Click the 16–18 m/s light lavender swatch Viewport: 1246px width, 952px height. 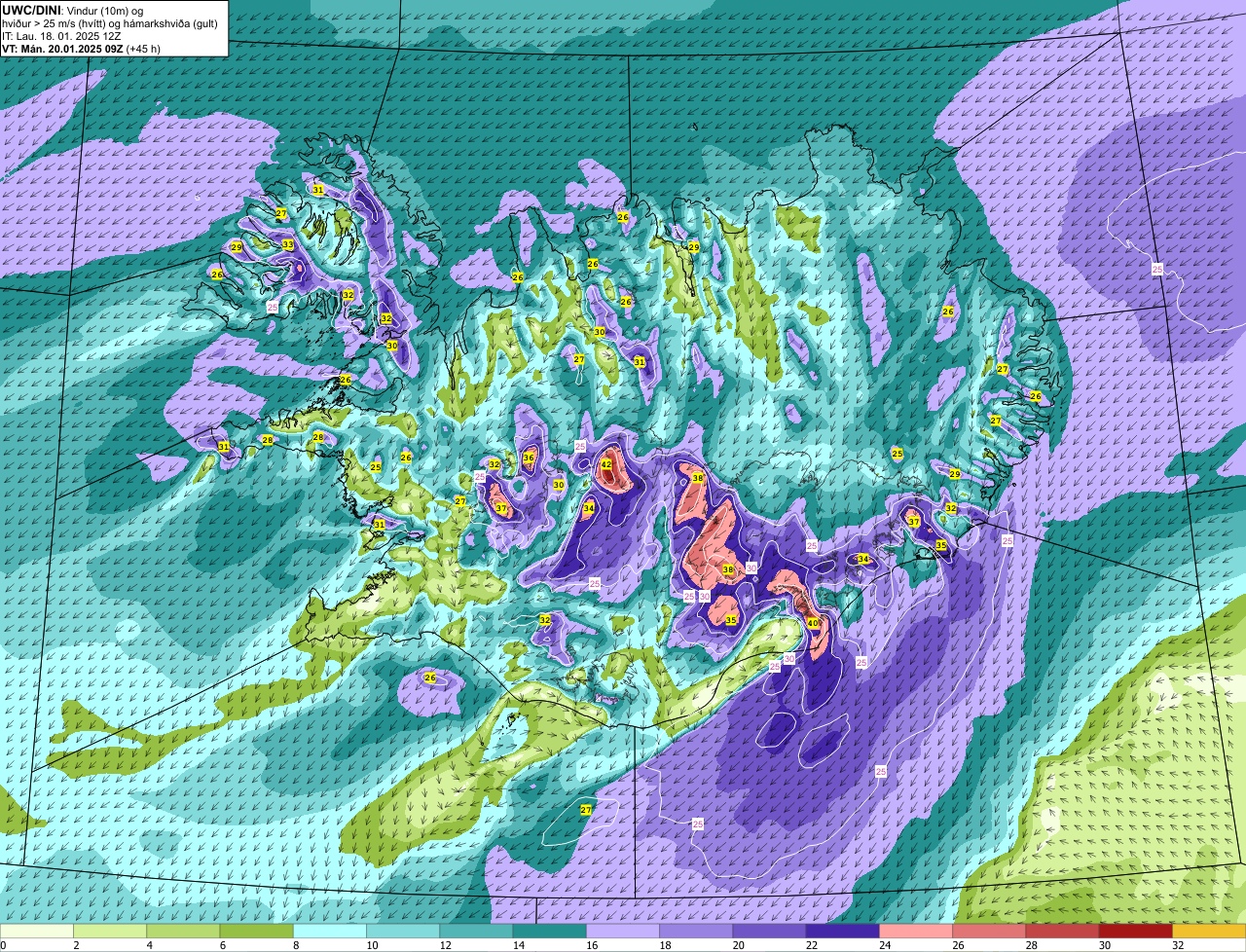pyautogui.click(x=623, y=931)
